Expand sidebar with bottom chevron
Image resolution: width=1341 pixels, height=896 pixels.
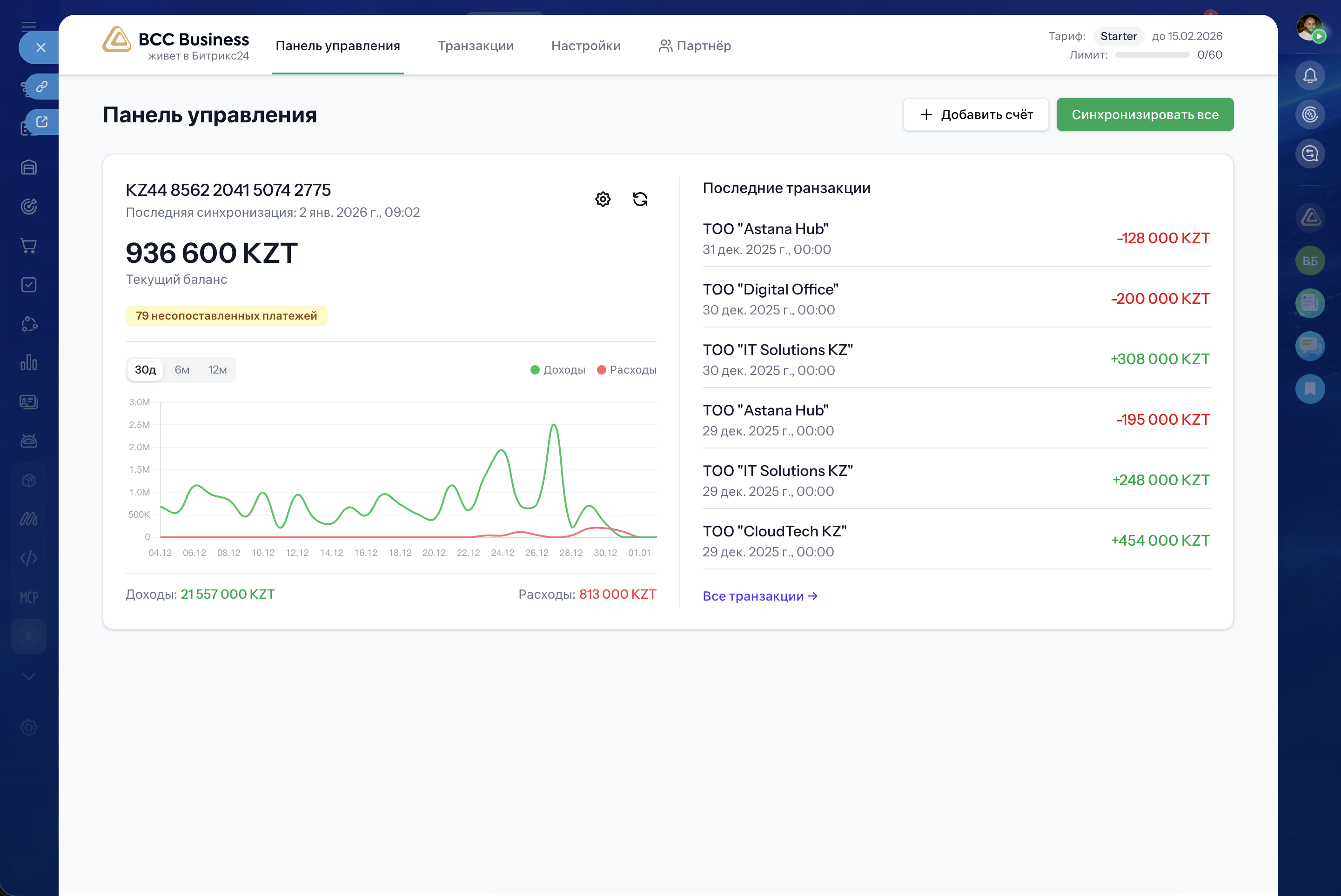tap(28, 676)
